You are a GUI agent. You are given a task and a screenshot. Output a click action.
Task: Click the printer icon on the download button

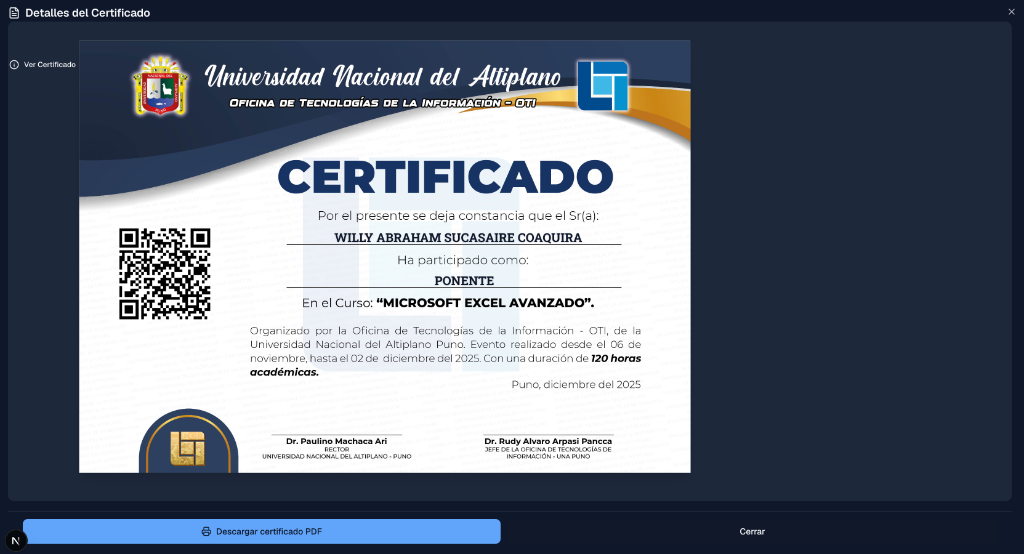tap(206, 532)
